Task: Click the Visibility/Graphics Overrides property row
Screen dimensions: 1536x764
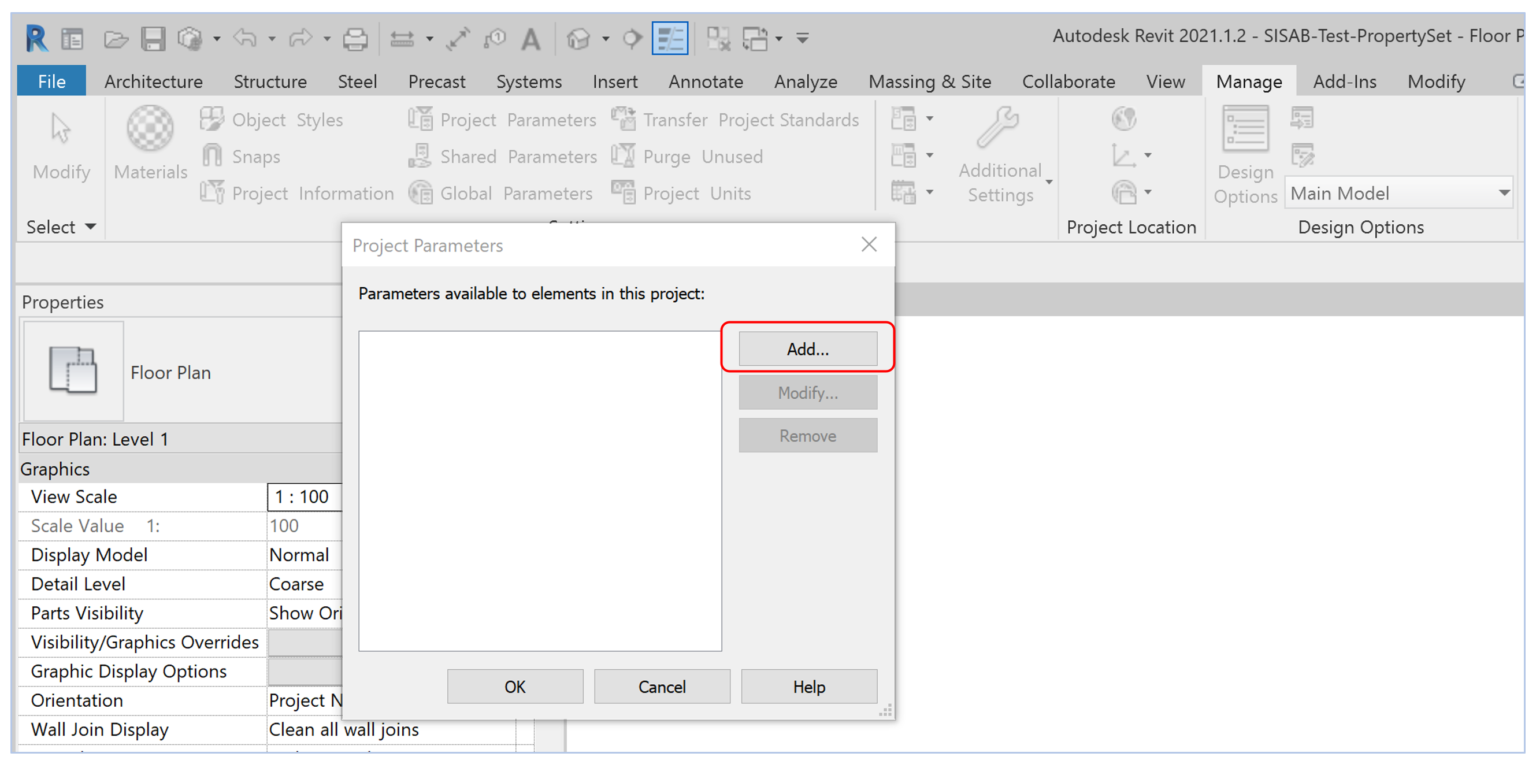Action: coord(181,642)
